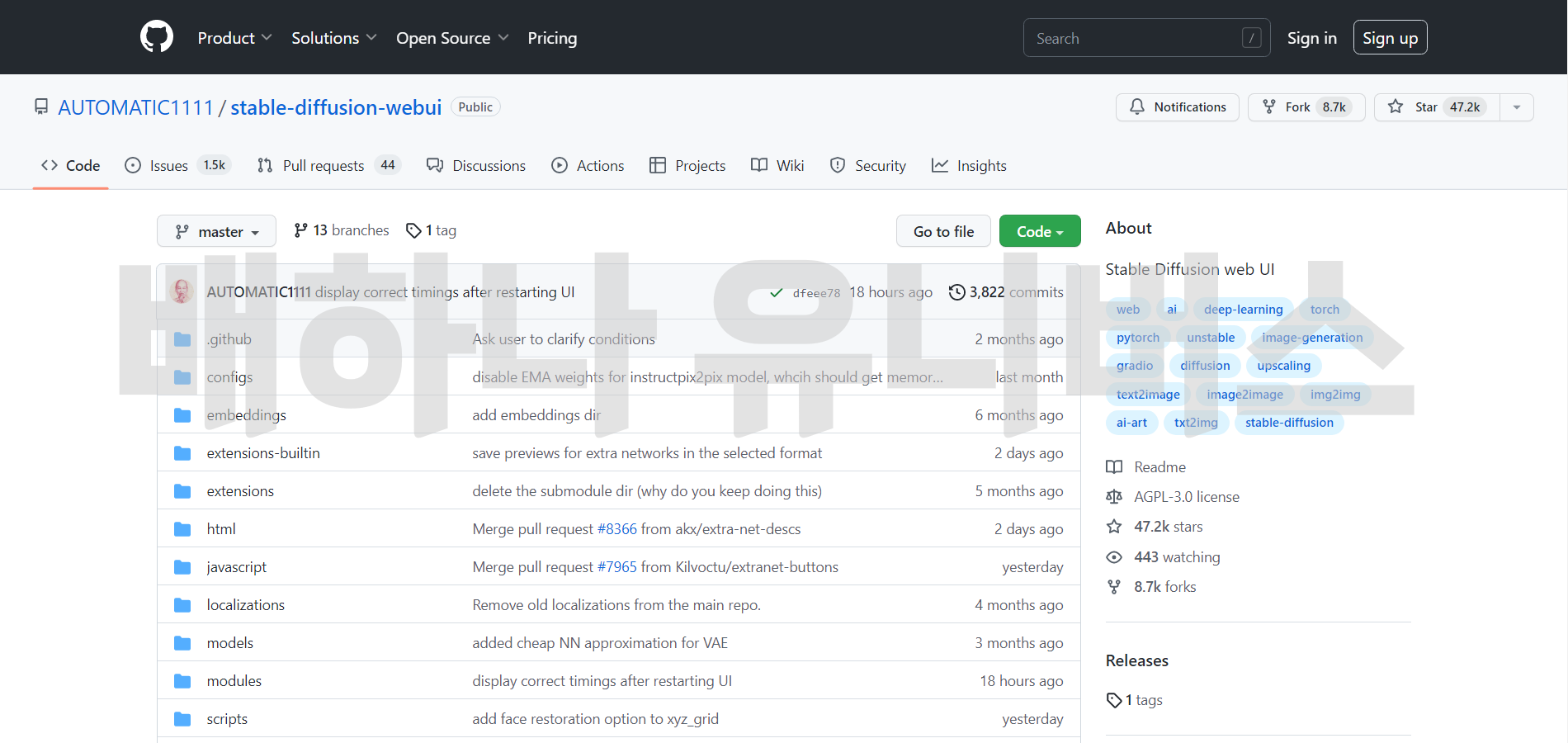Open the Projects tab
The width and height of the screenshot is (1568, 743).
coord(687,166)
